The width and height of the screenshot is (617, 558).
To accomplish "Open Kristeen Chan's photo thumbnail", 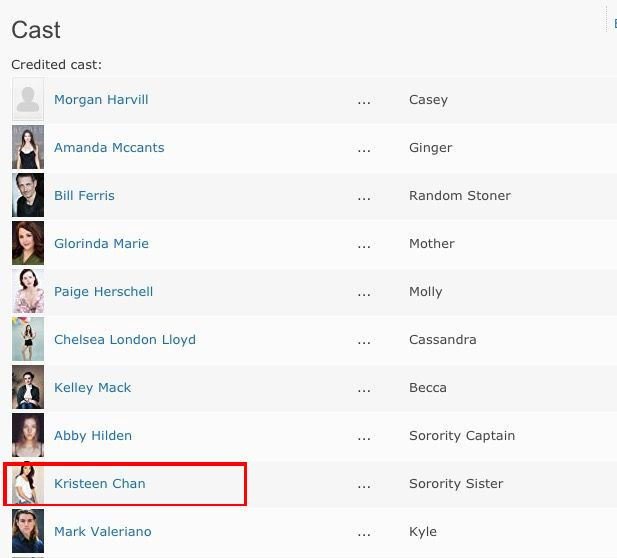I will coord(28,484).
